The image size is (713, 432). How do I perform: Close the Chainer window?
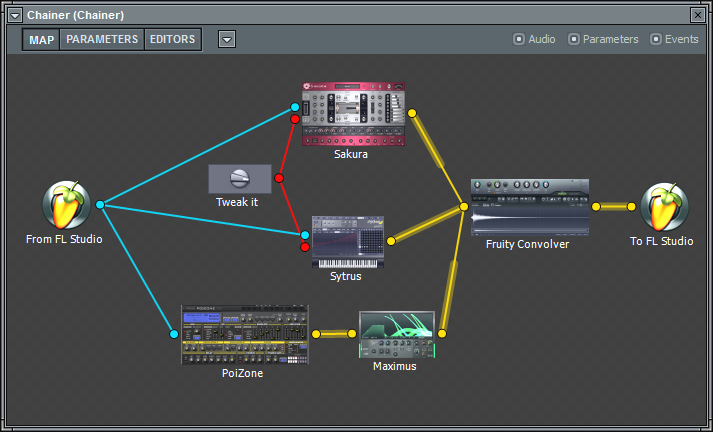coord(698,15)
